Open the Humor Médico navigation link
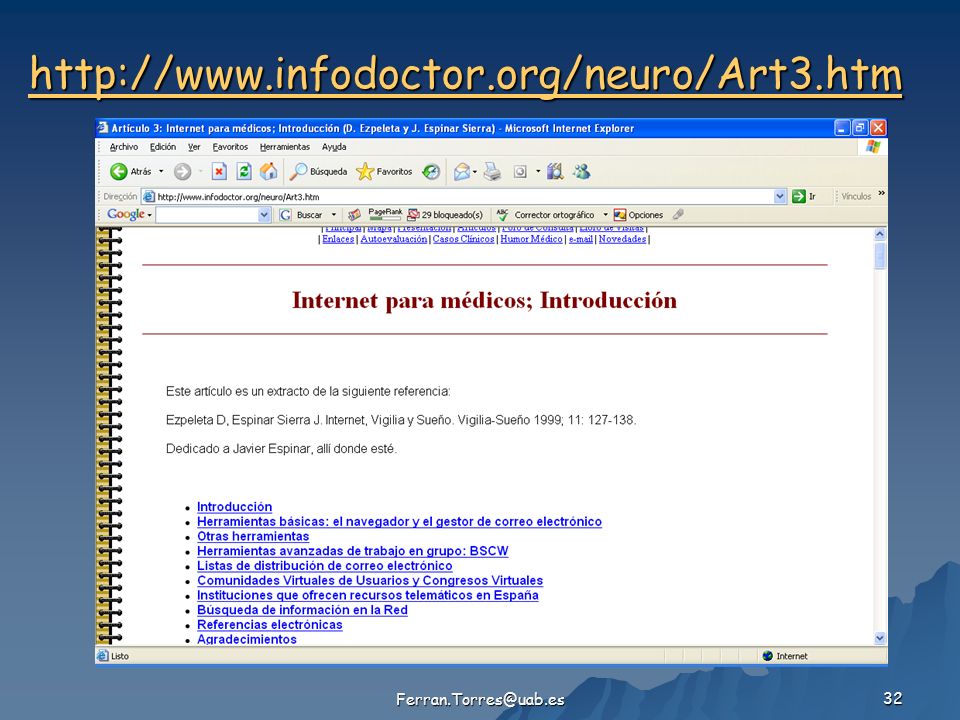This screenshot has height=720, width=960. point(531,239)
